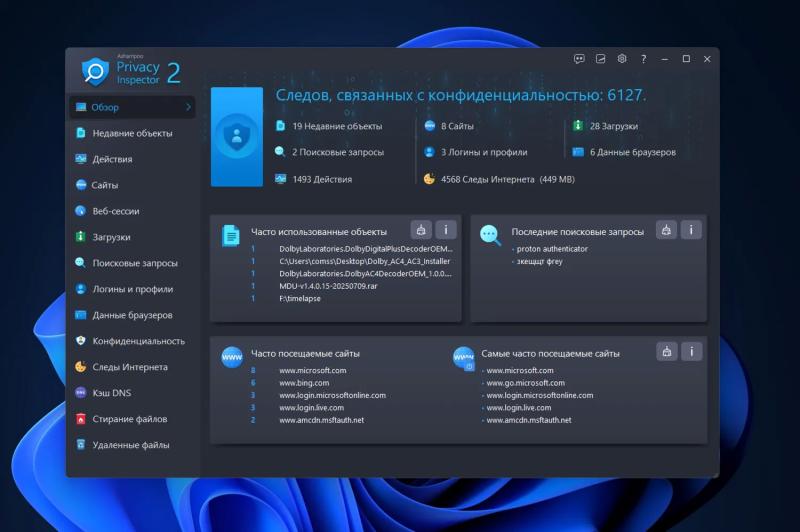800x532 pixels.
Task: Open Действия in the sidebar
Action: tap(133, 159)
